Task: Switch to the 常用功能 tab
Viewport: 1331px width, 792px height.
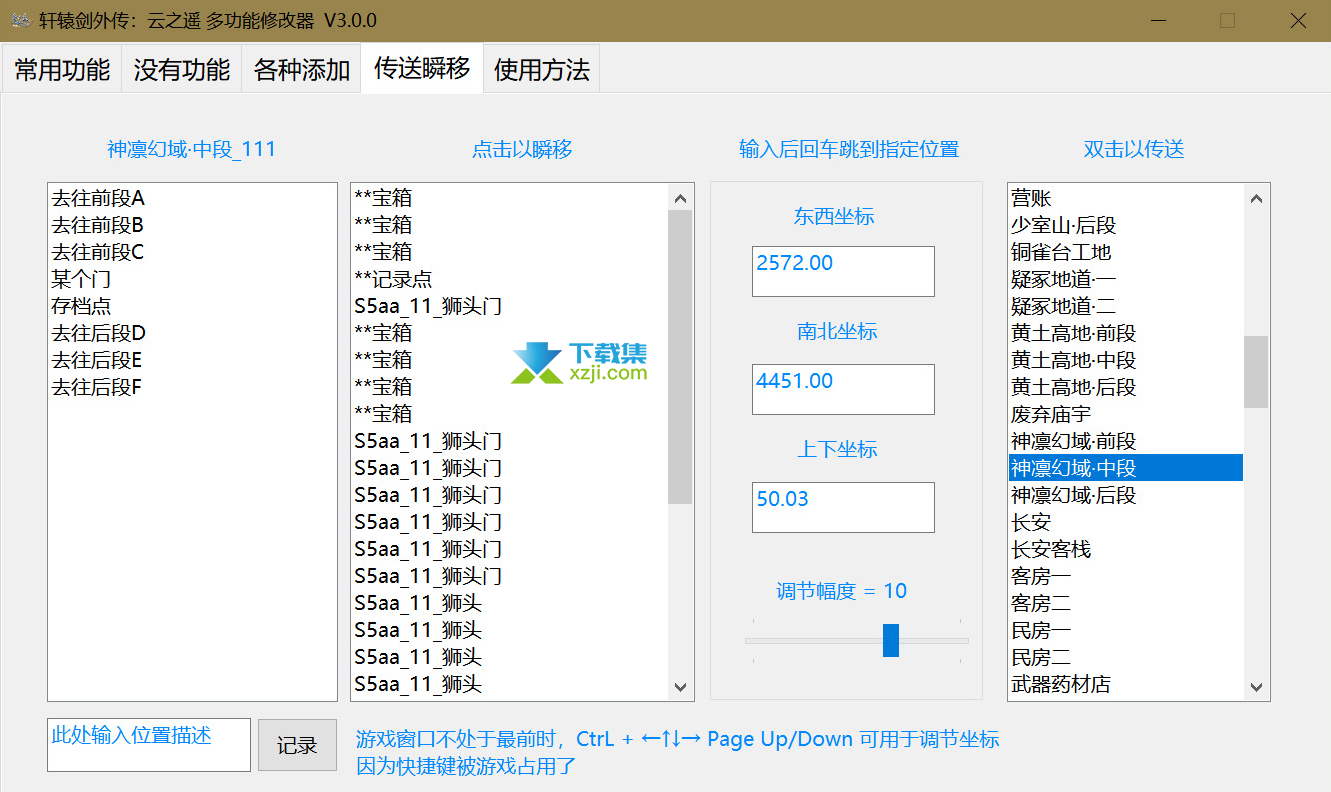Action: 62,70
